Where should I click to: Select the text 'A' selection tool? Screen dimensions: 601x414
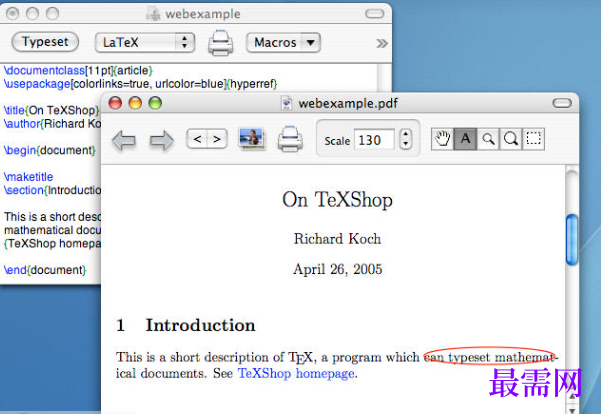[465, 138]
